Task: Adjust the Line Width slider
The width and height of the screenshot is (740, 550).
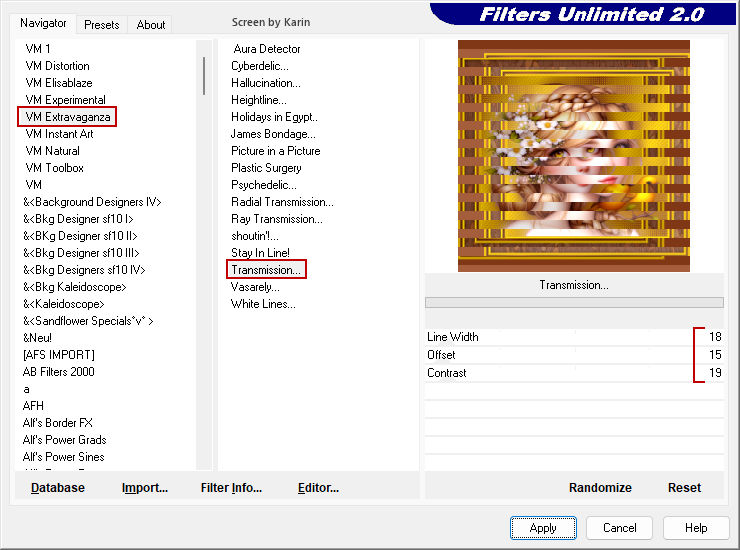Action: coord(560,337)
